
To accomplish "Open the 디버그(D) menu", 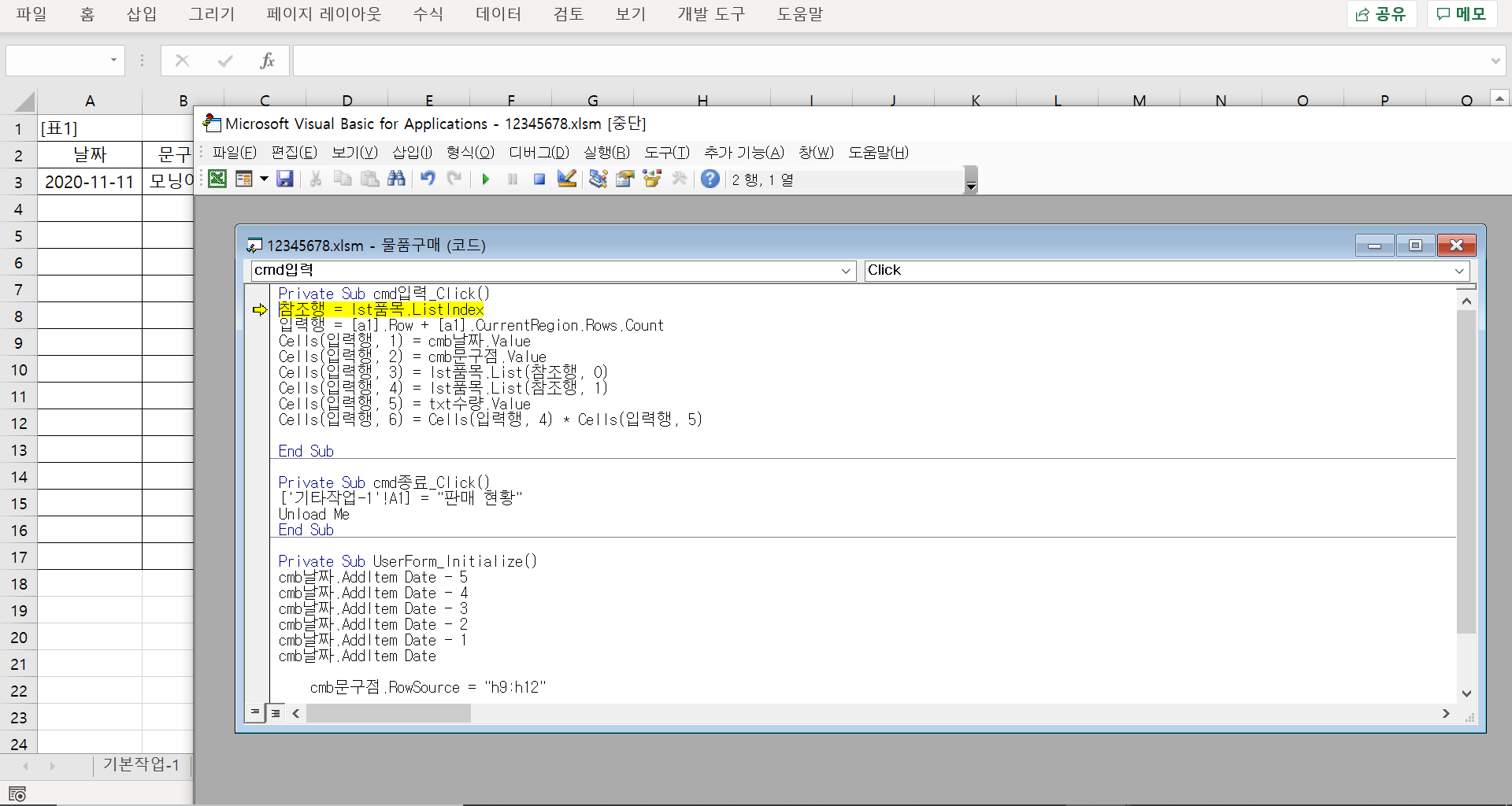I will click(x=539, y=153).
